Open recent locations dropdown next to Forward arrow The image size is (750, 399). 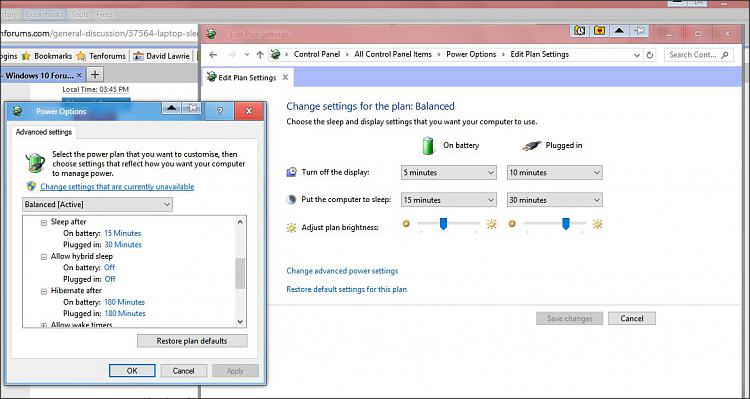[247, 55]
